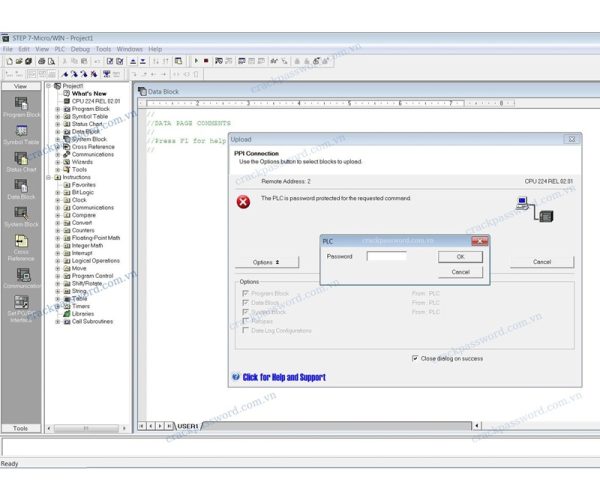Expand the Wizards tree node
This screenshot has height=500, width=600.
[58, 162]
